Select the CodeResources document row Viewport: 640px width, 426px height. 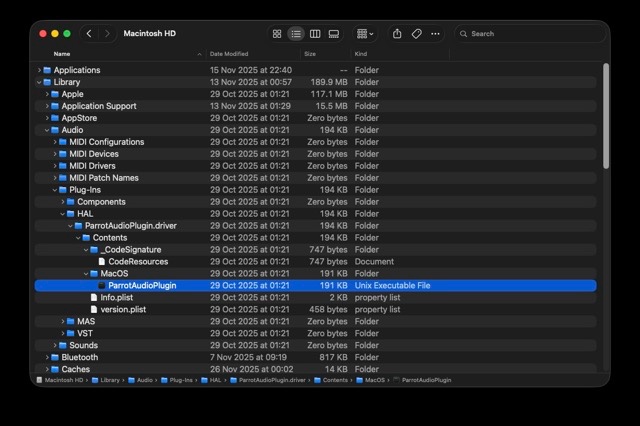tap(316, 262)
